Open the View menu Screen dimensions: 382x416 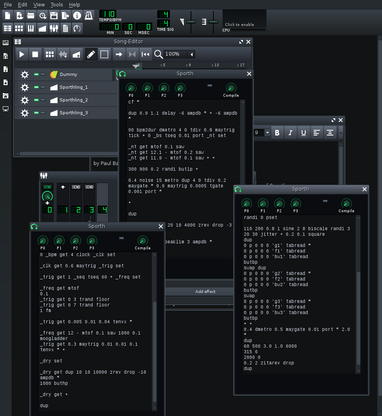pos(39,5)
